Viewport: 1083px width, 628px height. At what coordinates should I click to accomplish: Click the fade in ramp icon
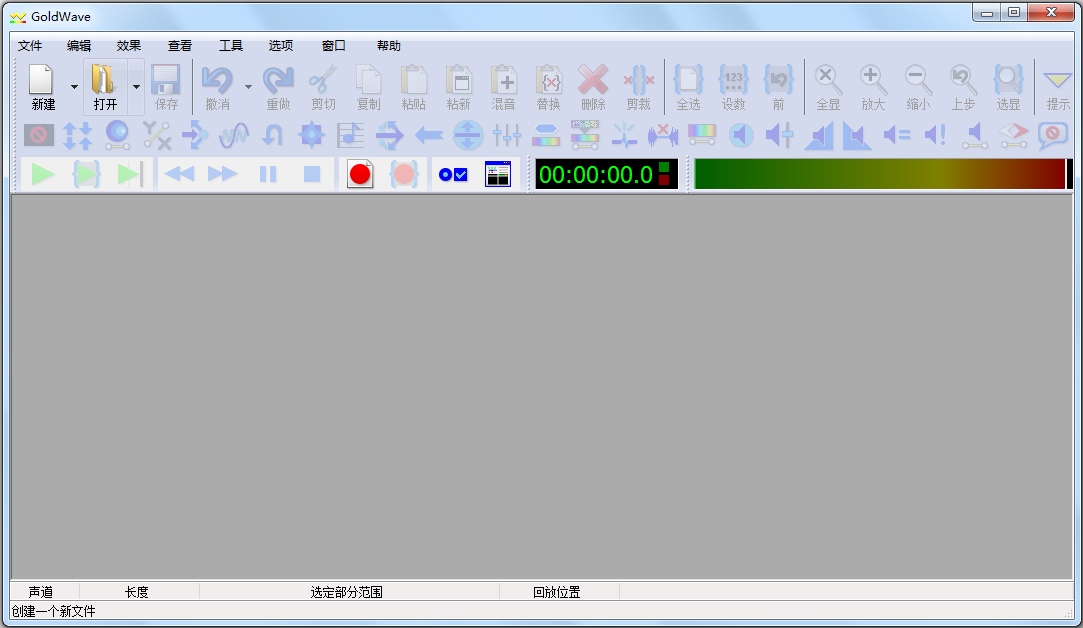click(818, 135)
